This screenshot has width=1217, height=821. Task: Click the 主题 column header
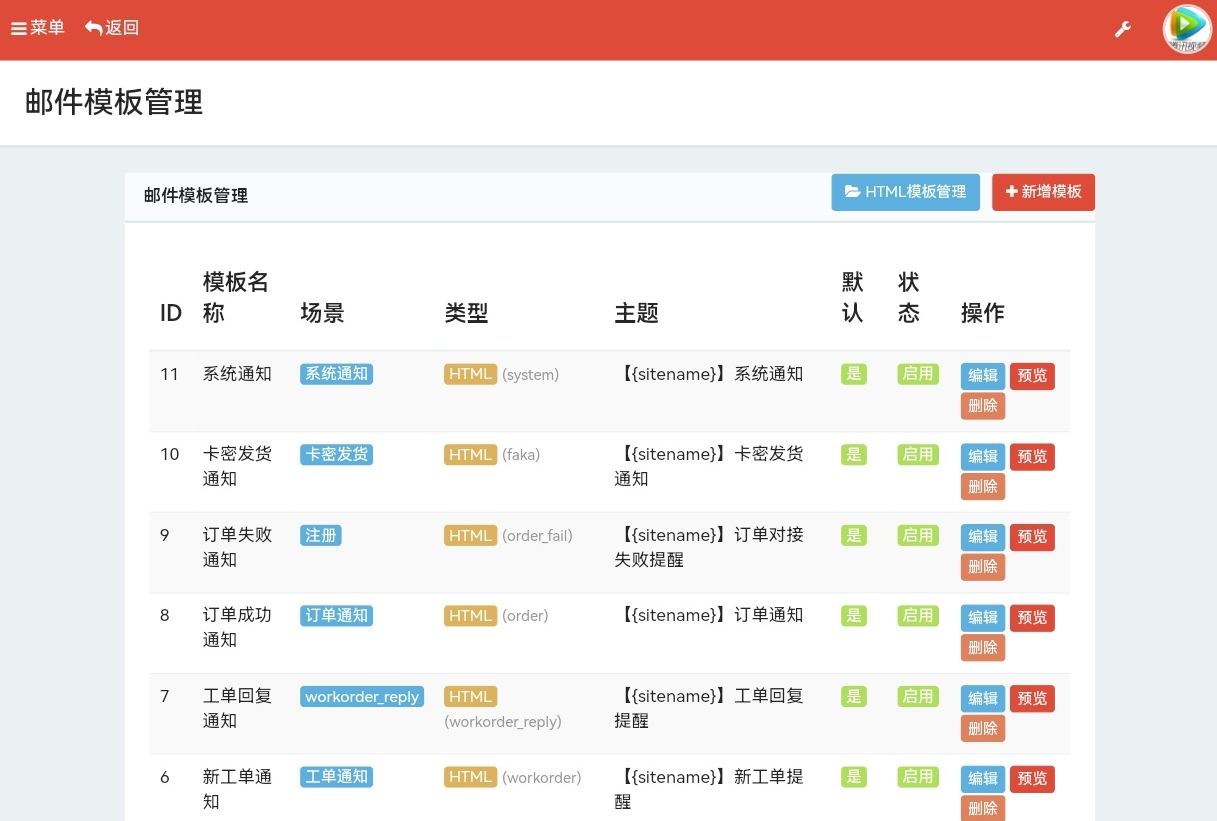(636, 313)
